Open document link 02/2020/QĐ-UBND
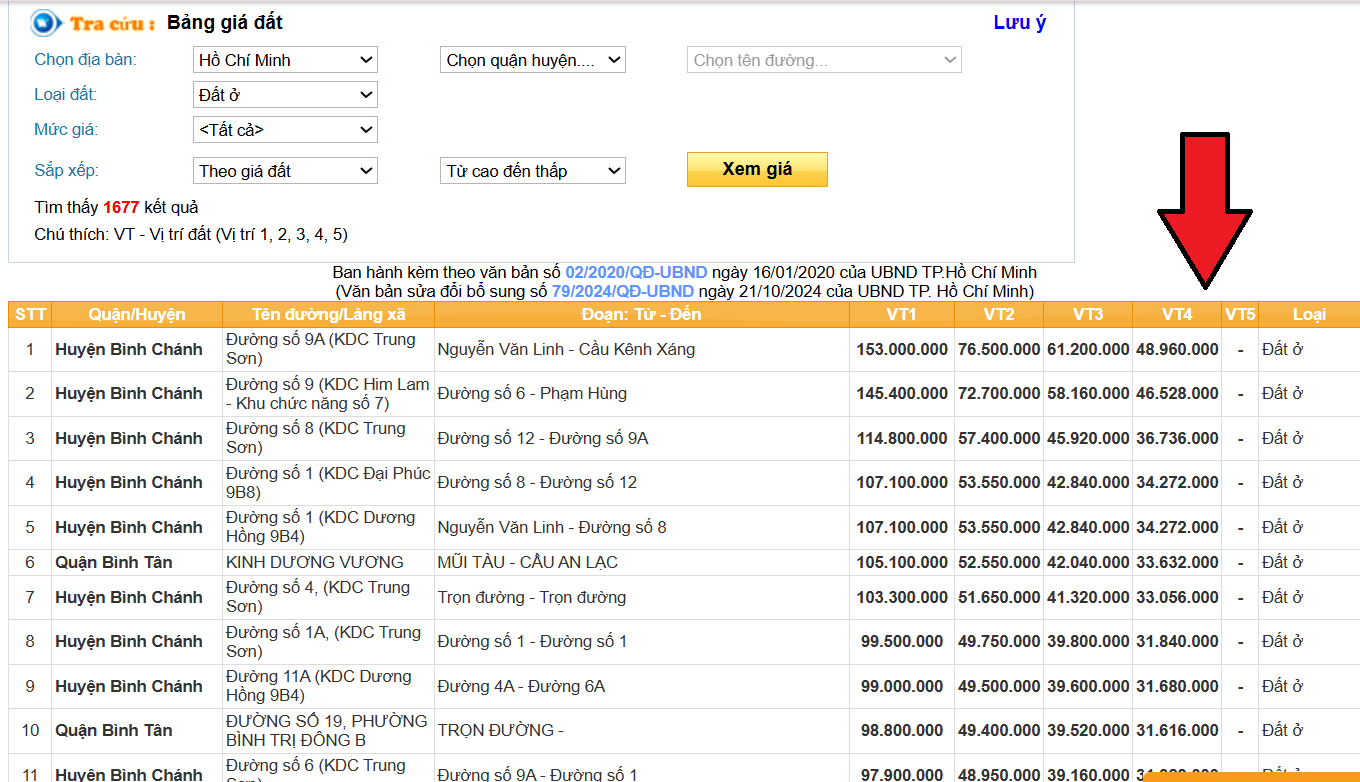The height and width of the screenshot is (782, 1360). point(636,272)
